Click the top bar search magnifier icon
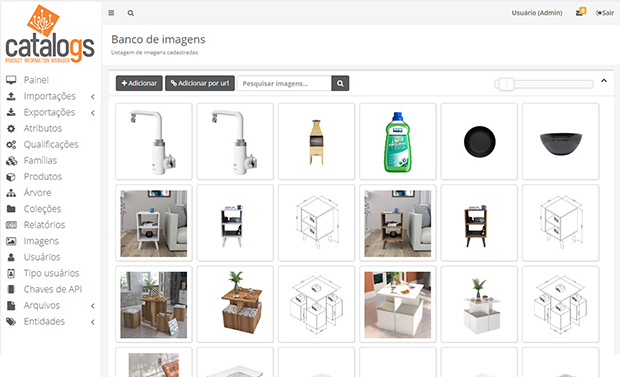 (x=130, y=13)
